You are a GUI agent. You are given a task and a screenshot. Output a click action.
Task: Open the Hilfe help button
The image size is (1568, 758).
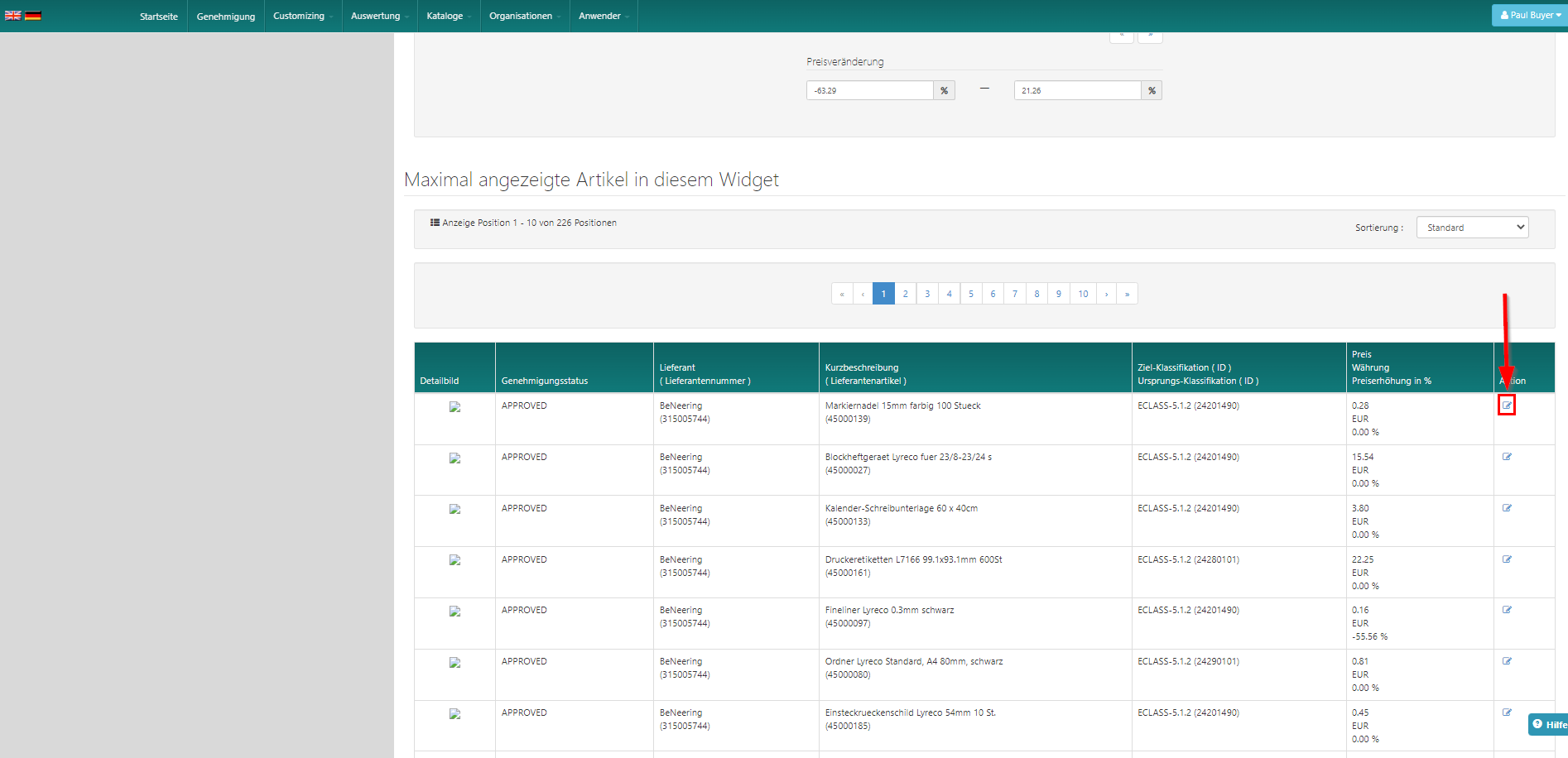point(1548,725)
